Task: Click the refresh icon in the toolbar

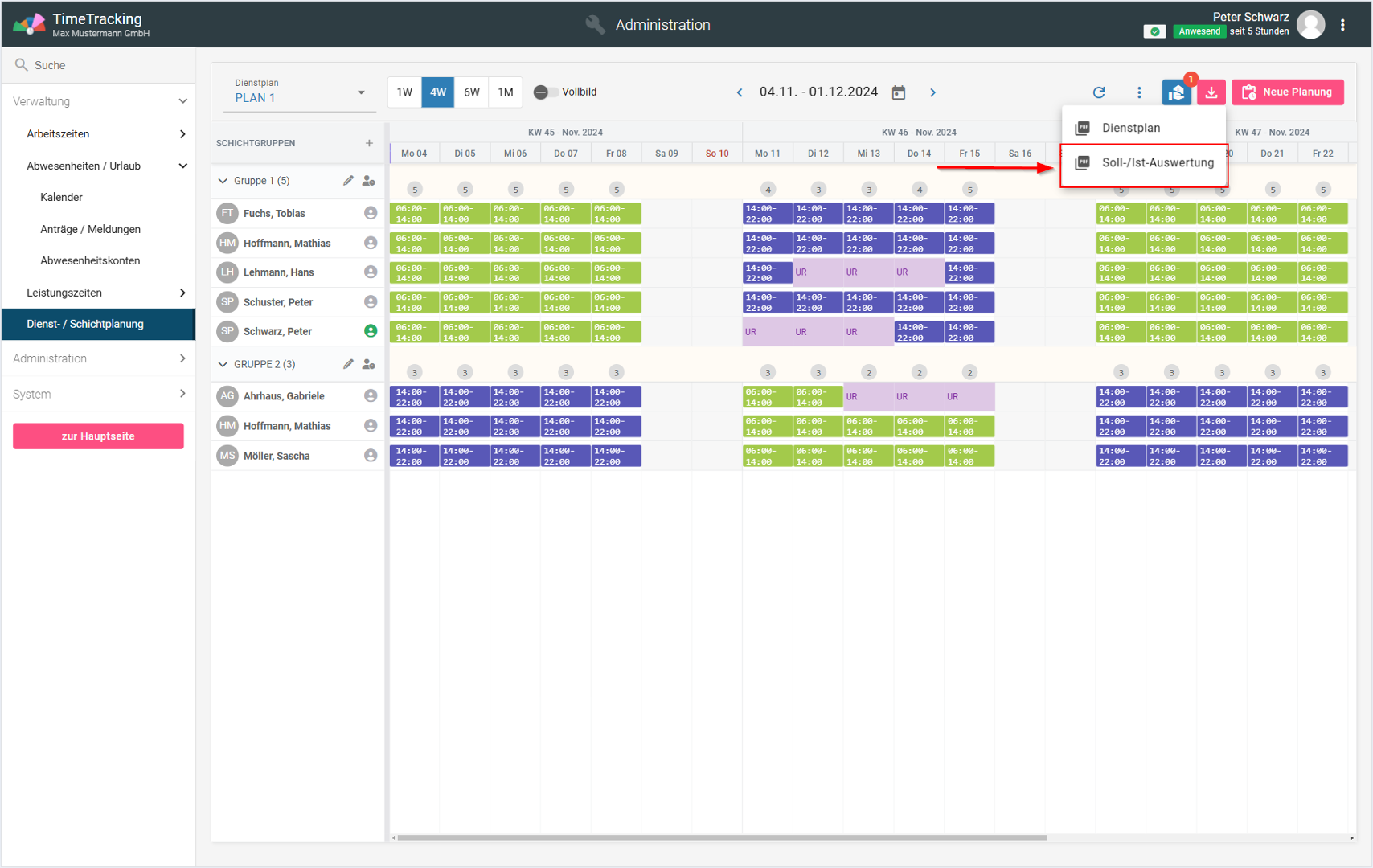Action: (1099, 92)
